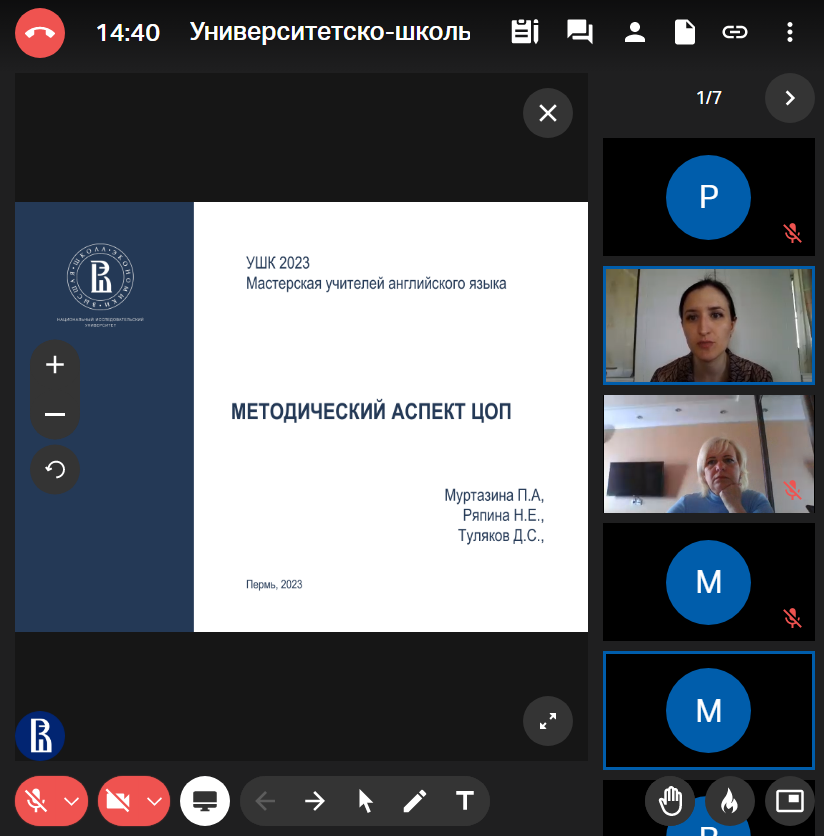Screen dimensions: 824x836
Task: Zoom in on the presentation slide
Action: point(55,365)
